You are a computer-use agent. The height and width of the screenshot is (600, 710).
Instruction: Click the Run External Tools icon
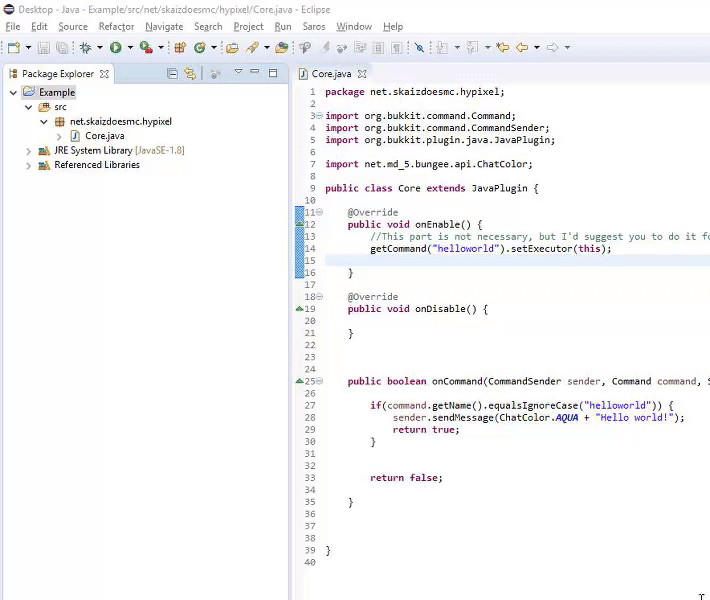[146, 48]
